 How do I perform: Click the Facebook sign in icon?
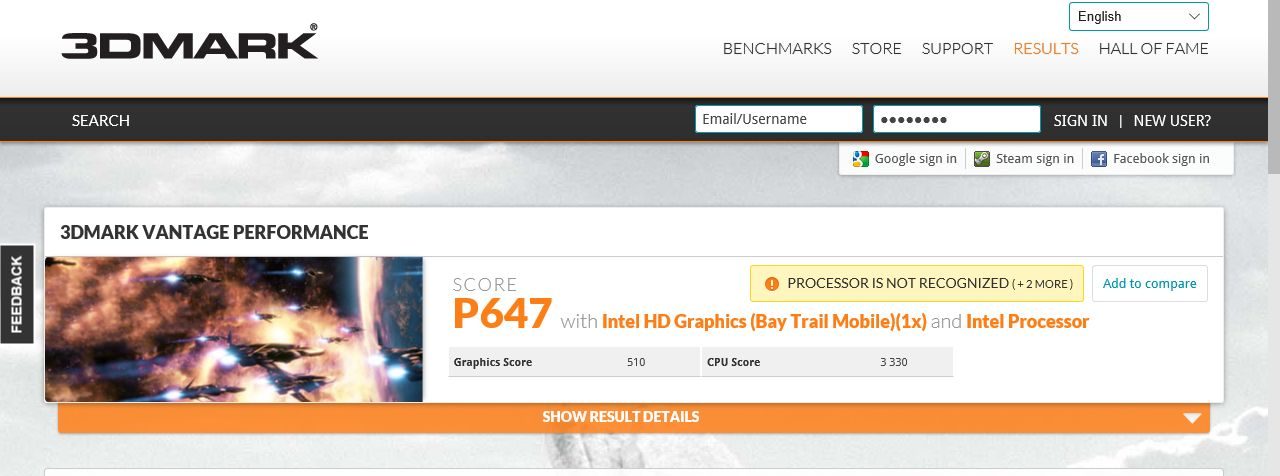1098,159
